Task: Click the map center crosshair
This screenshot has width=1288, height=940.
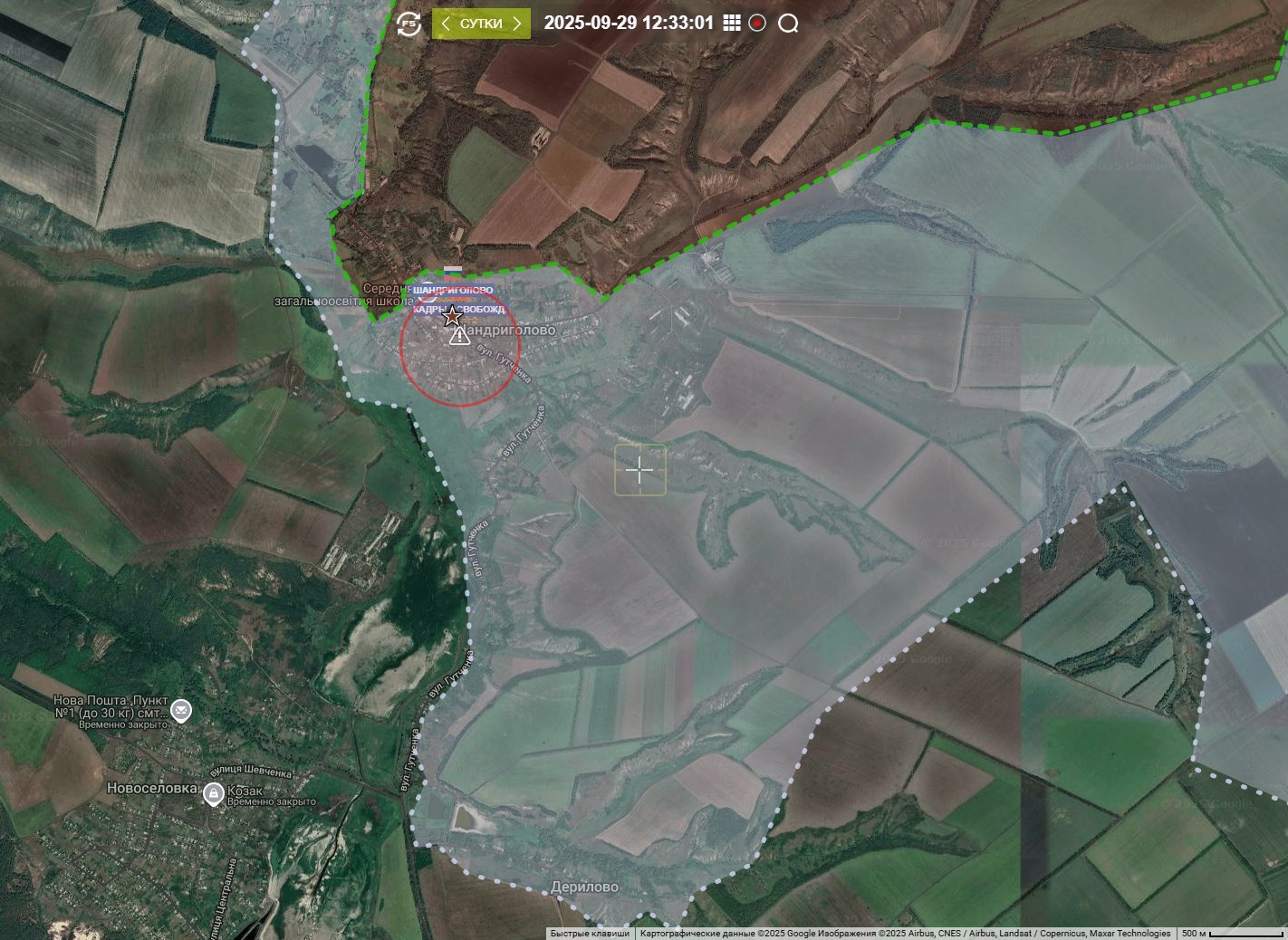Action: tap(640, 470)
